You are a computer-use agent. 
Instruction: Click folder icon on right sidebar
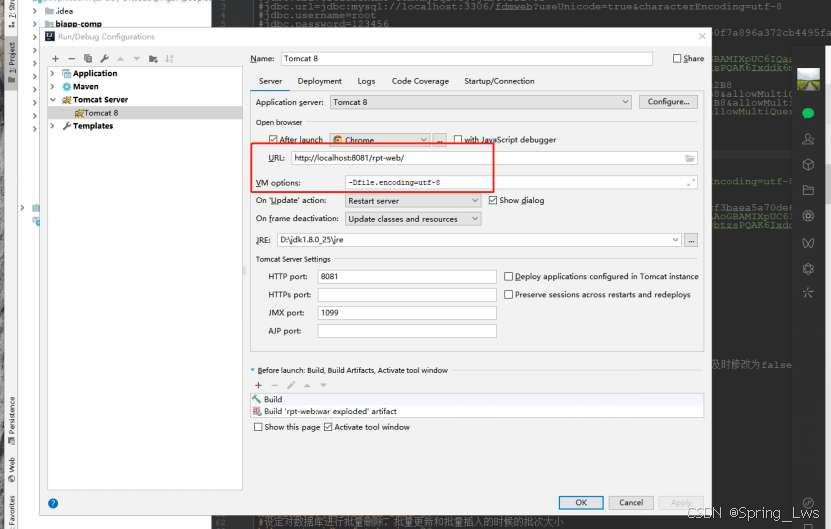pos(808,190)
